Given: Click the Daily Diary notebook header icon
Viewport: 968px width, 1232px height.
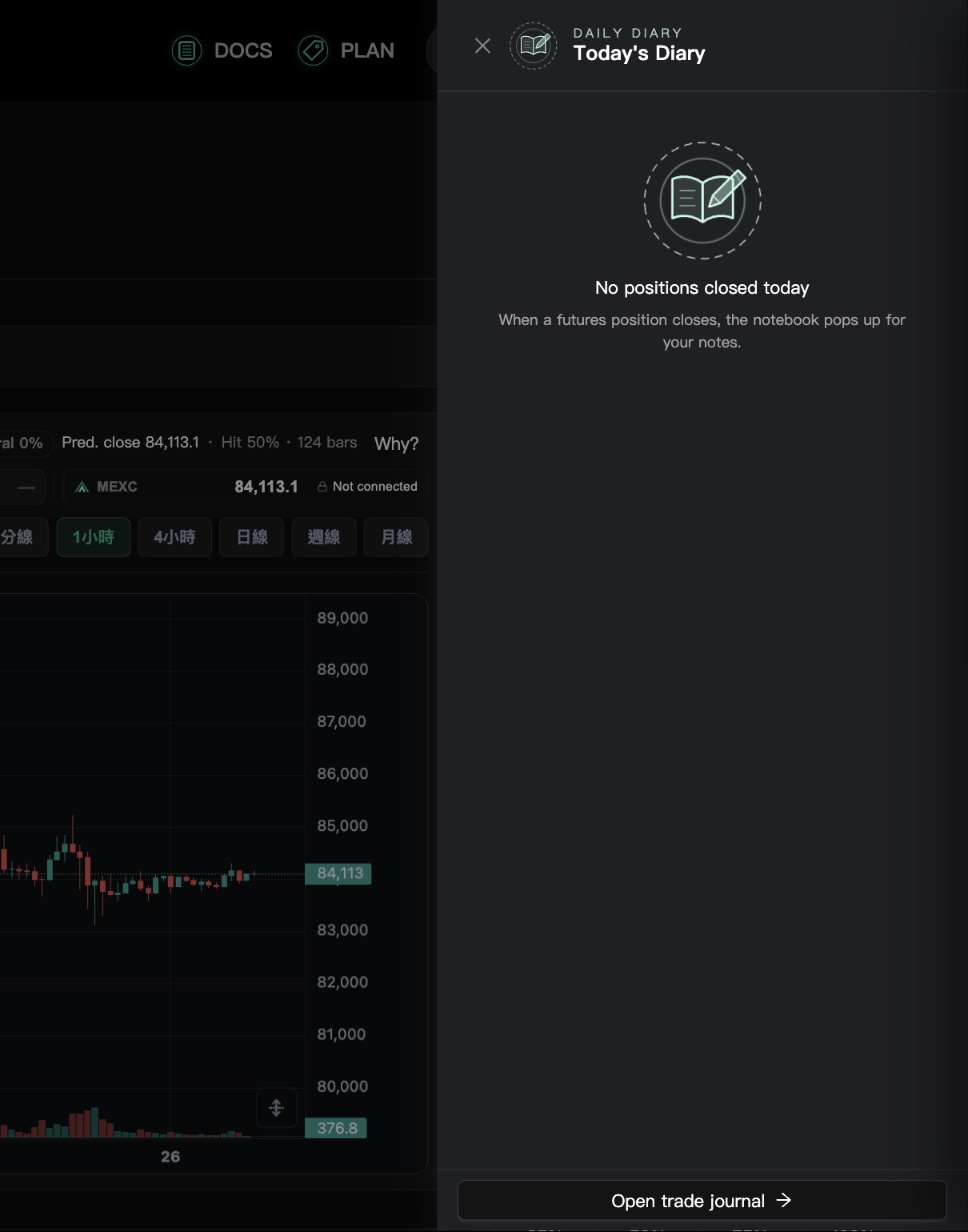Looking at the screenshot, I should [534, 46].
